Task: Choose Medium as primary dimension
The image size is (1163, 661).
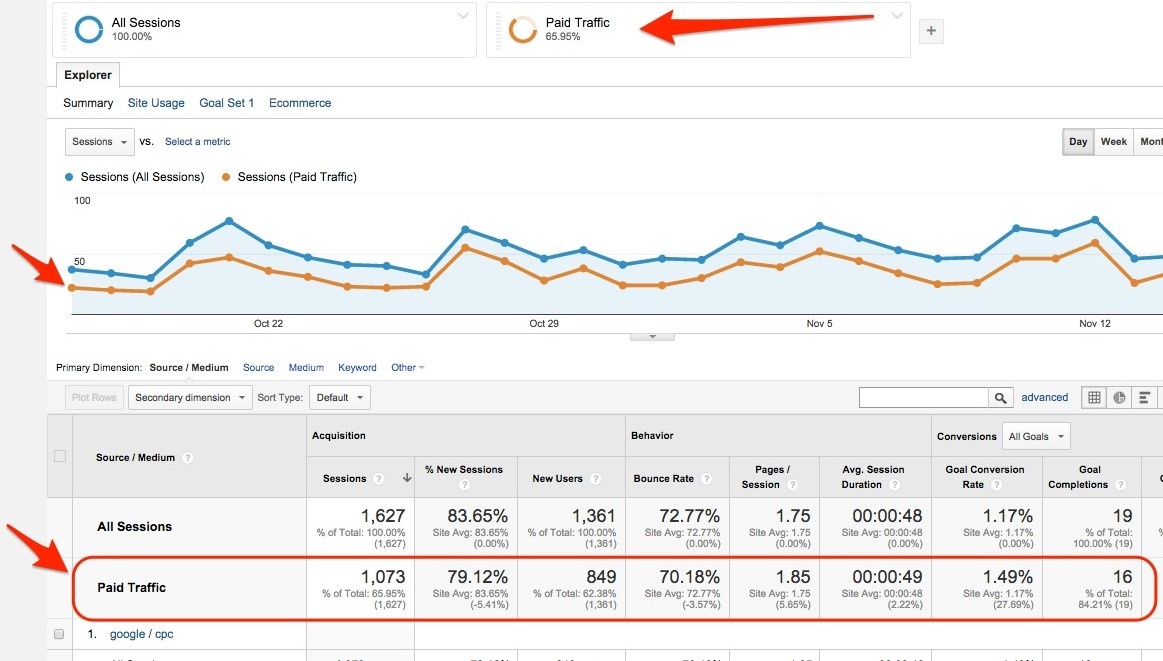Action: click(306, 368)
